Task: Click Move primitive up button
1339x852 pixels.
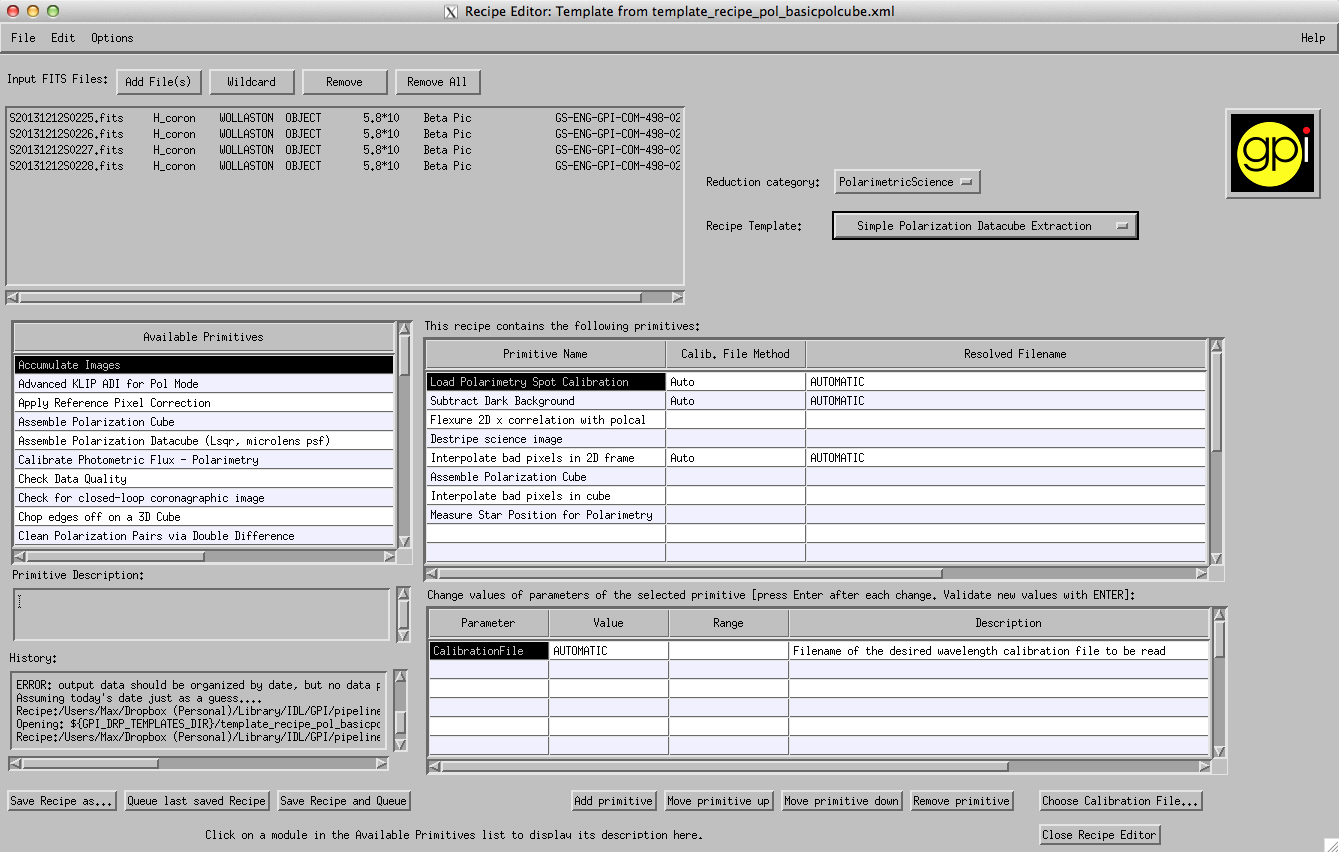Action: click(718, 801)
